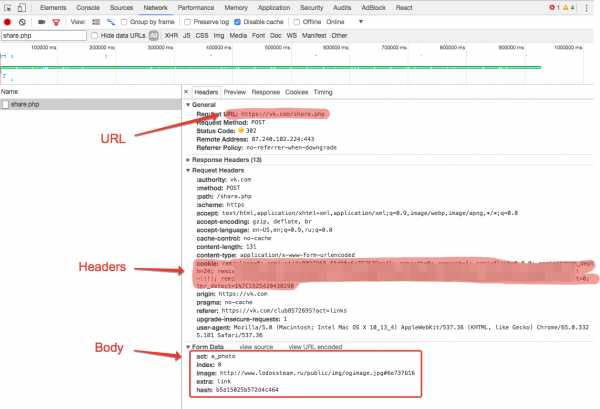The width and height of the screenshot is (600, 409).
Task: Filter requests by JS
Action: 187,36
